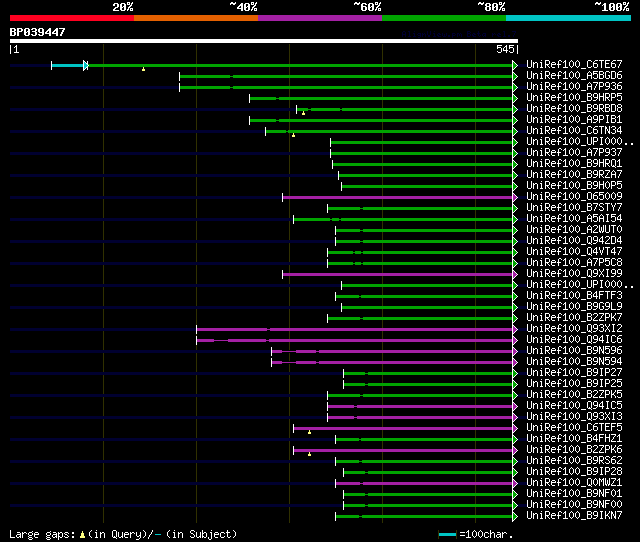Click the UniRef100_C6TE67 label

[574, 64]
